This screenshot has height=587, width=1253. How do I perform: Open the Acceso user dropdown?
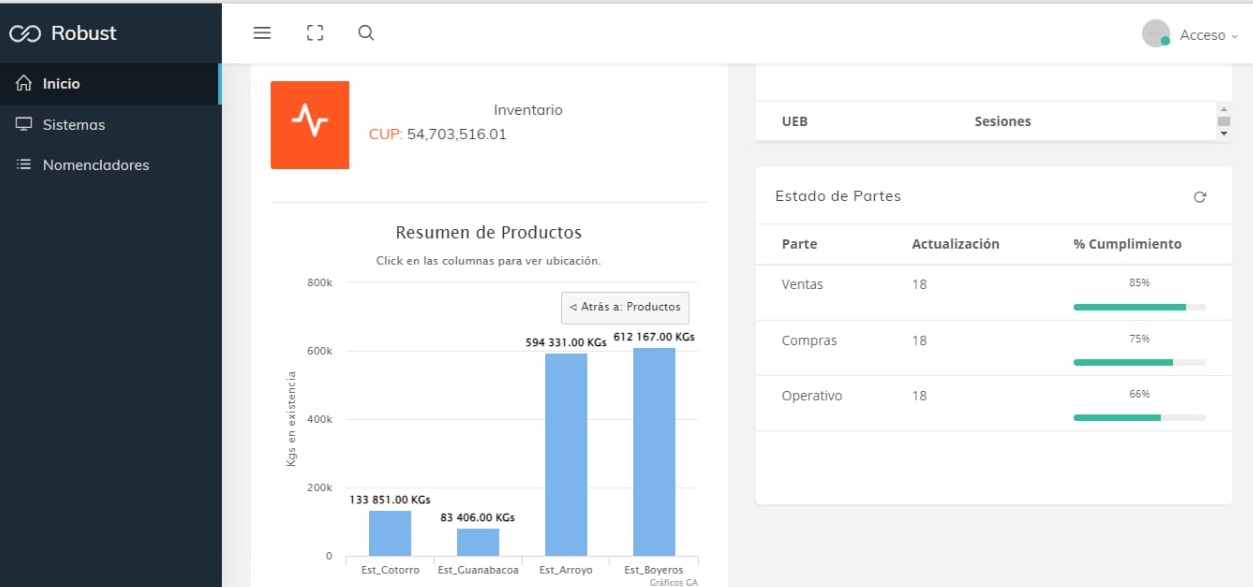1207,35
